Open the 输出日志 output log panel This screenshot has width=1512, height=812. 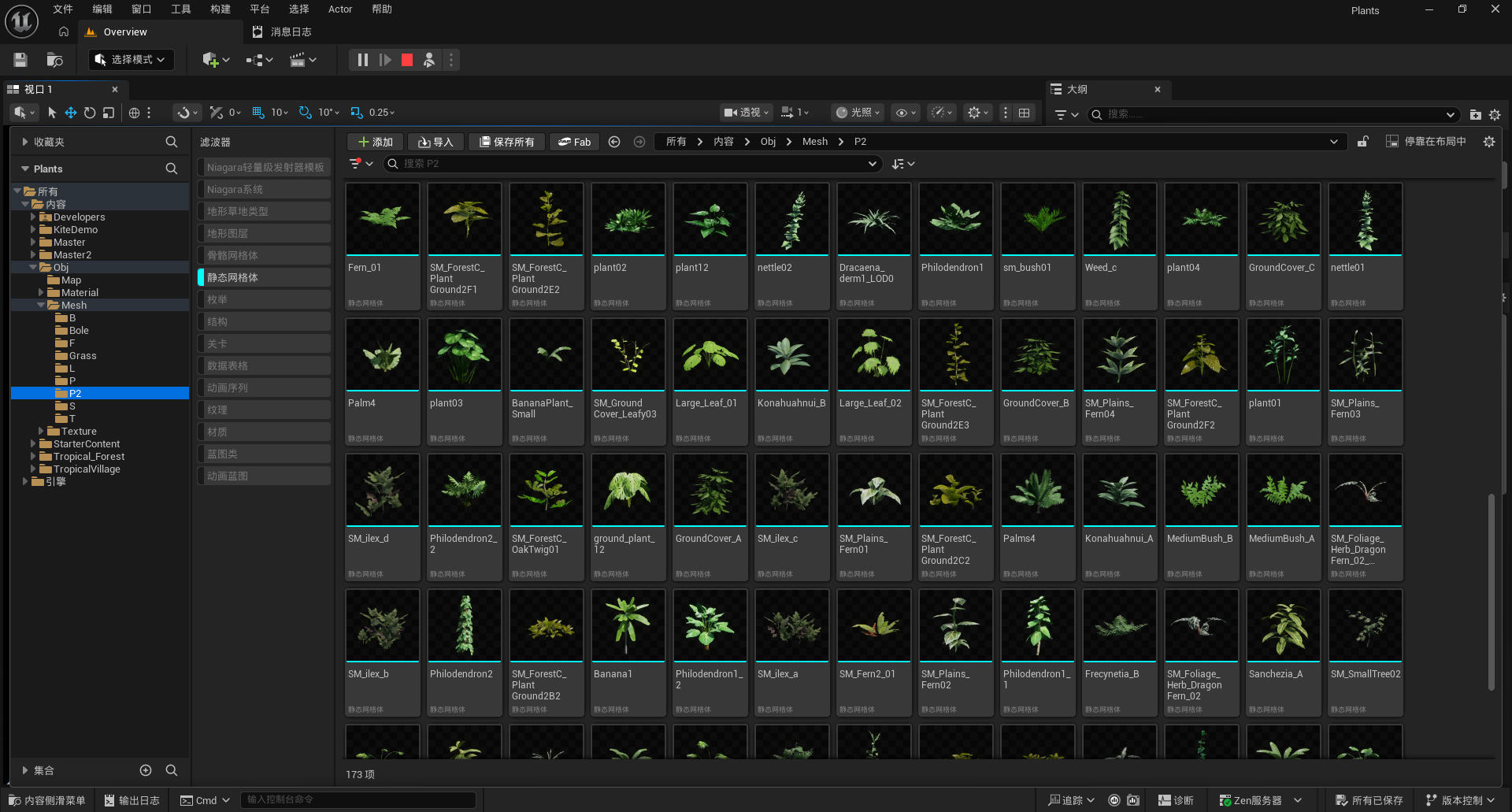coord(132,800)
